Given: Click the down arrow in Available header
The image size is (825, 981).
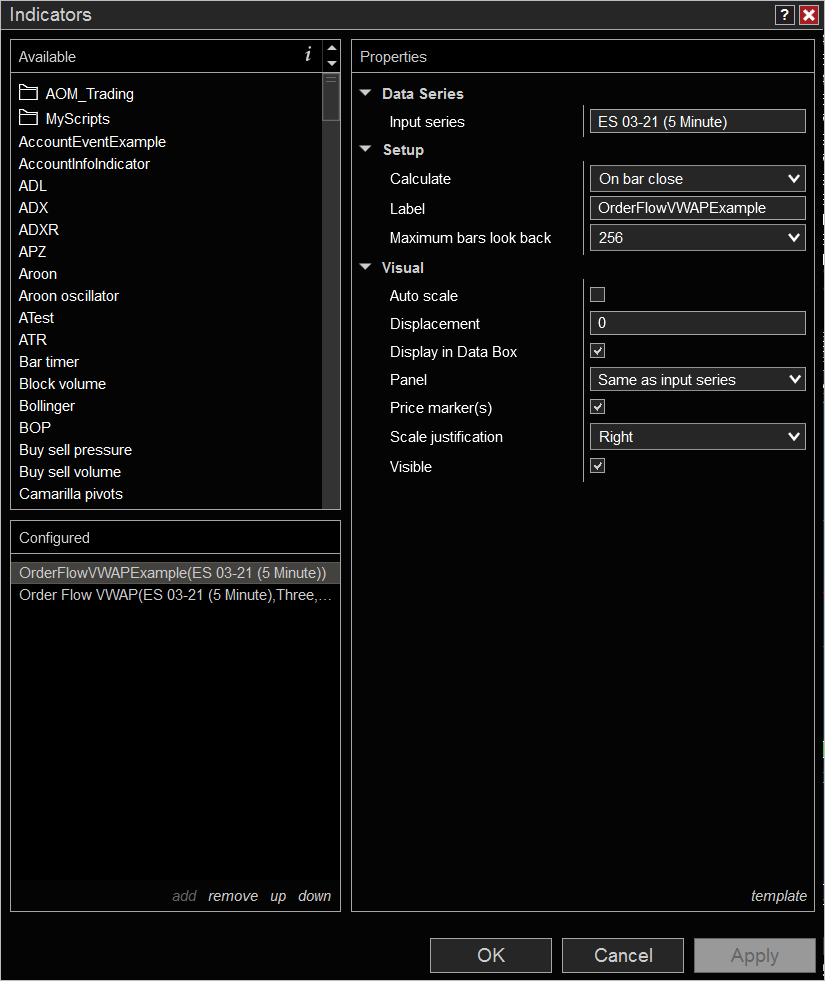Looking at the screenshot, I should point(332,63).
